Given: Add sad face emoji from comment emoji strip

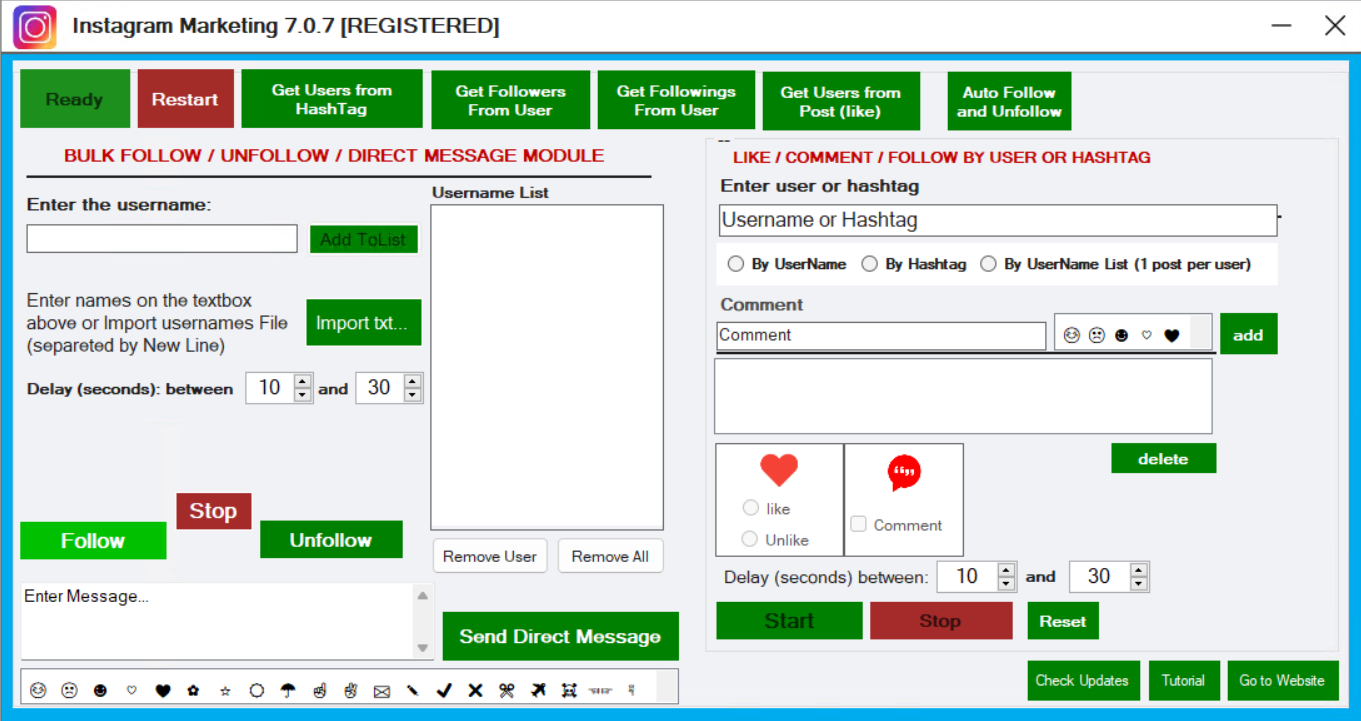Looking at the screenshot, I should coord(1097,336).
